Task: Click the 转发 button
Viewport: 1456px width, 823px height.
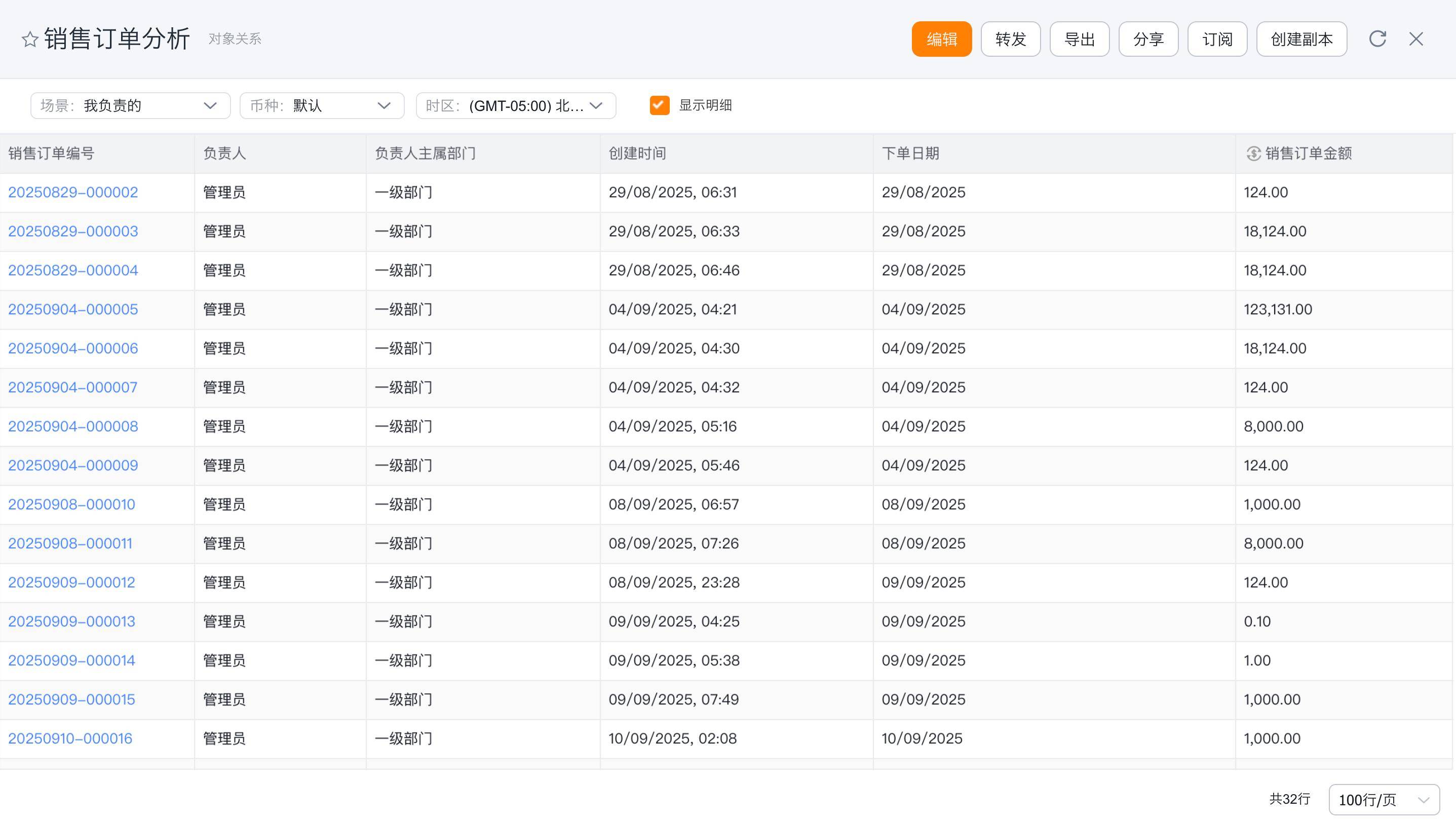Action: point(1010,39)
